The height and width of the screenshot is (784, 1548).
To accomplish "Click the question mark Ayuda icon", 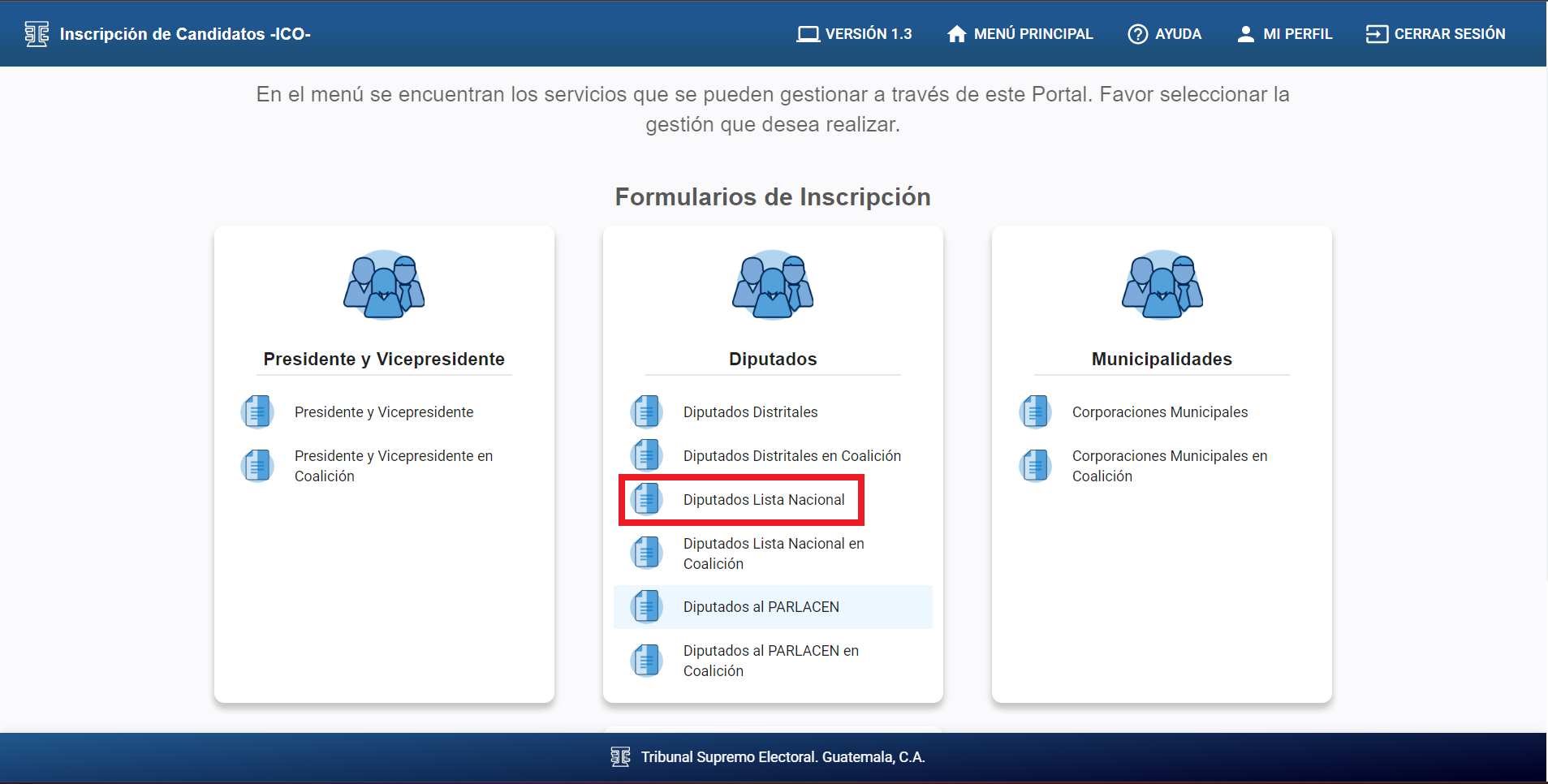I will tap(1138, 34).
